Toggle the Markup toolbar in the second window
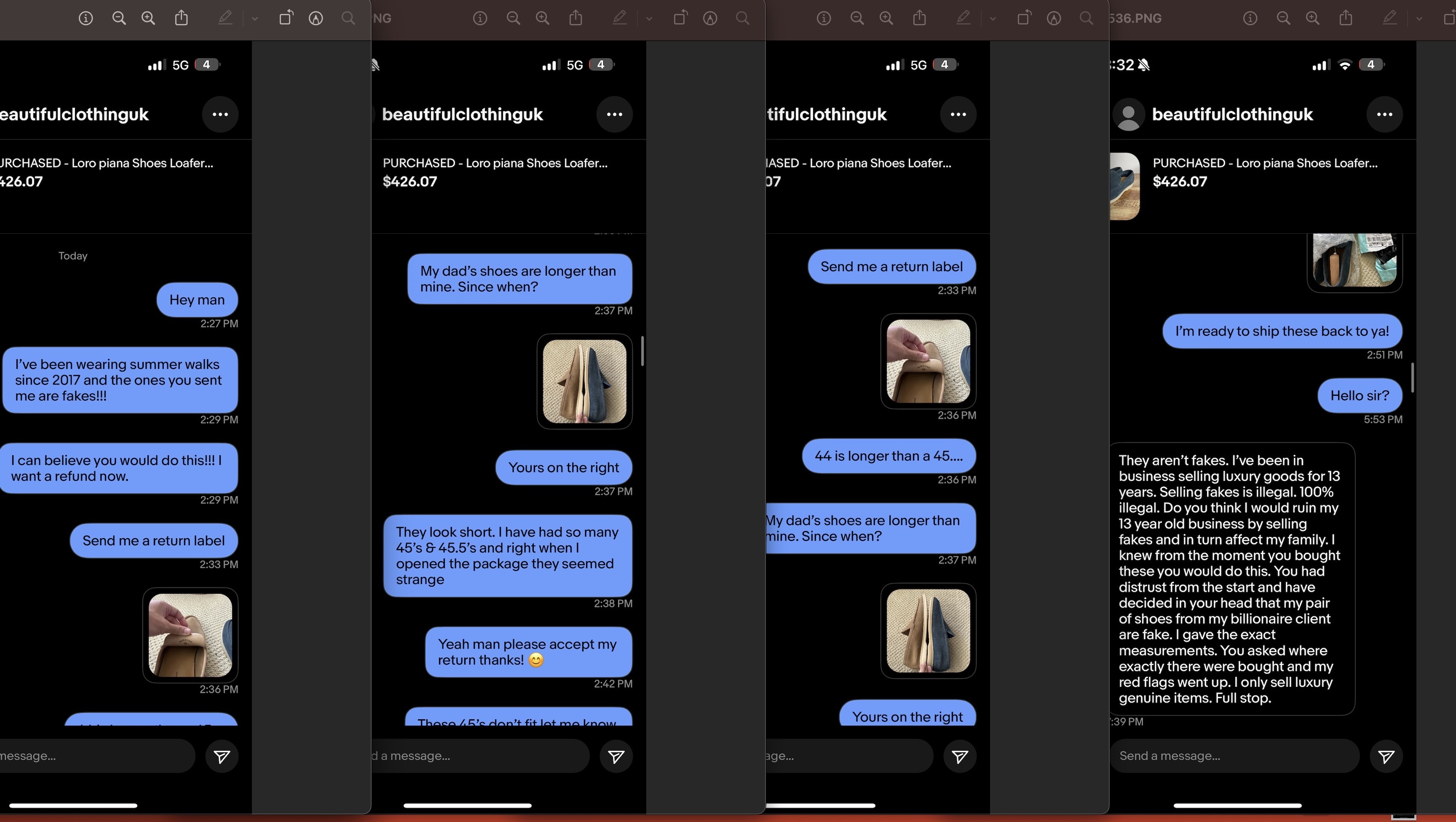Image resolution: width=1456 pixels, height=822 pixels. pyautogui.click(x=710, y=19)
